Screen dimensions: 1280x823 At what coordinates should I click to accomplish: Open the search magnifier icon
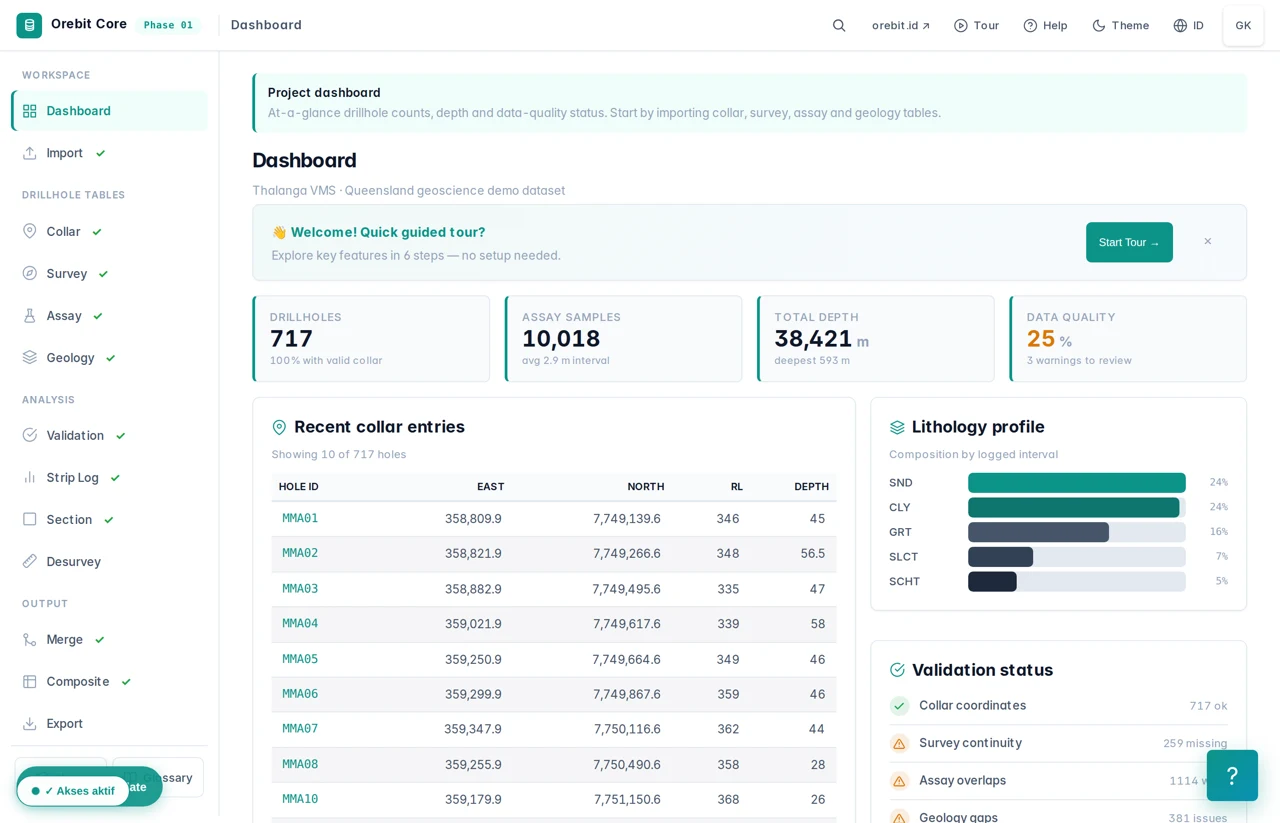[839, 25]
